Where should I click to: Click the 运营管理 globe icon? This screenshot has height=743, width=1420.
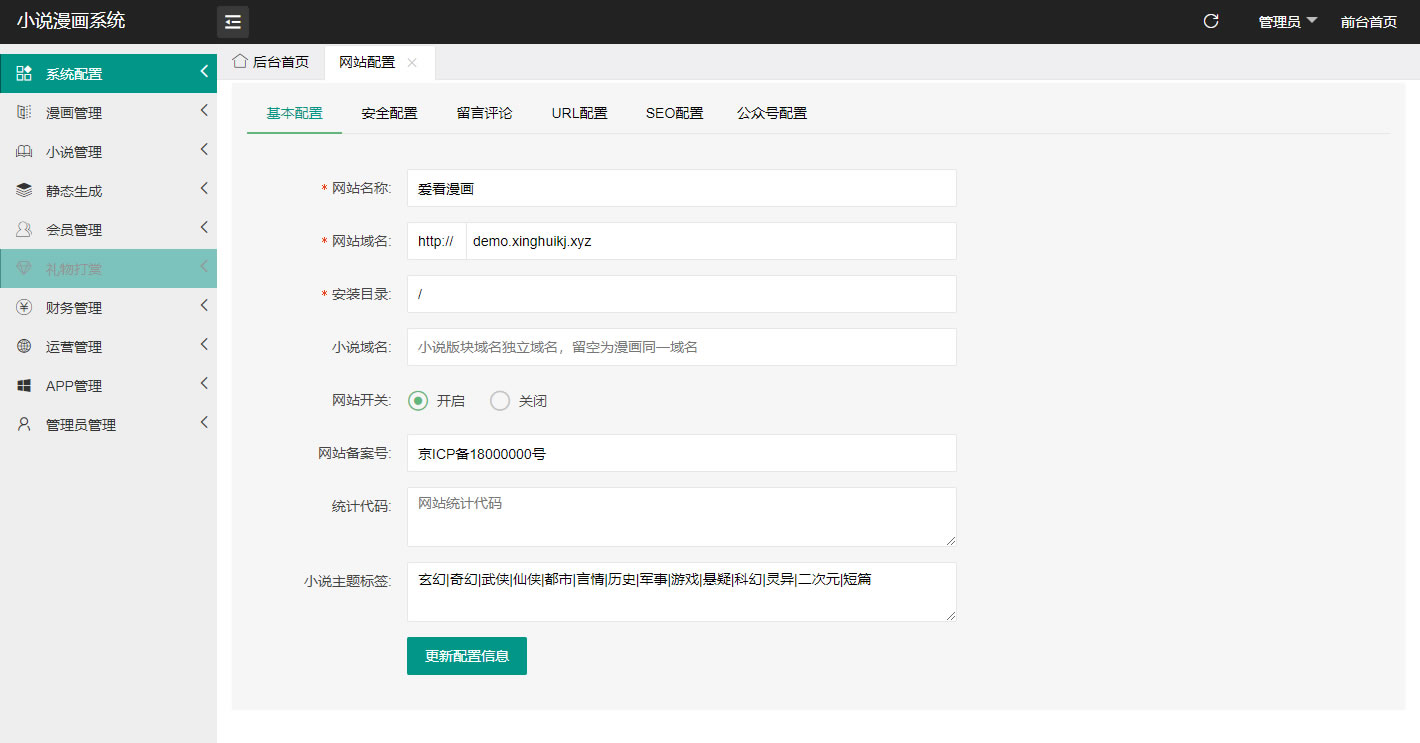click(24, 346)
